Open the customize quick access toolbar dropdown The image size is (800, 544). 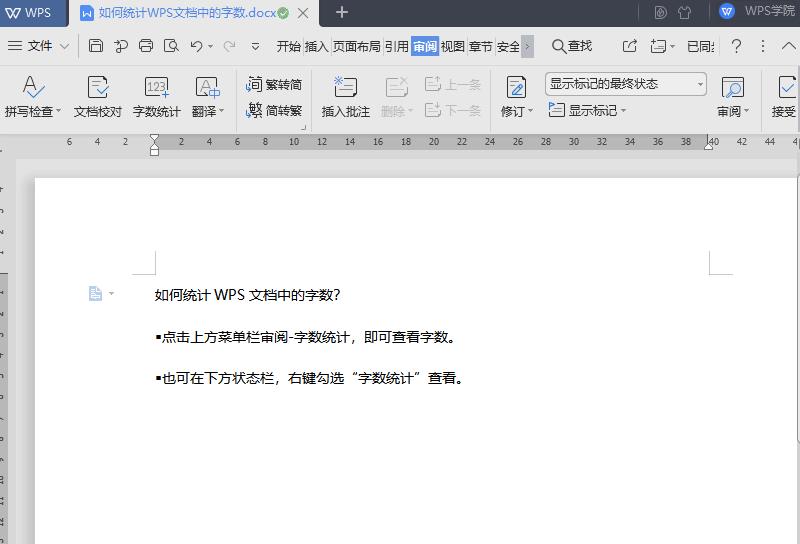click(255, 47)
